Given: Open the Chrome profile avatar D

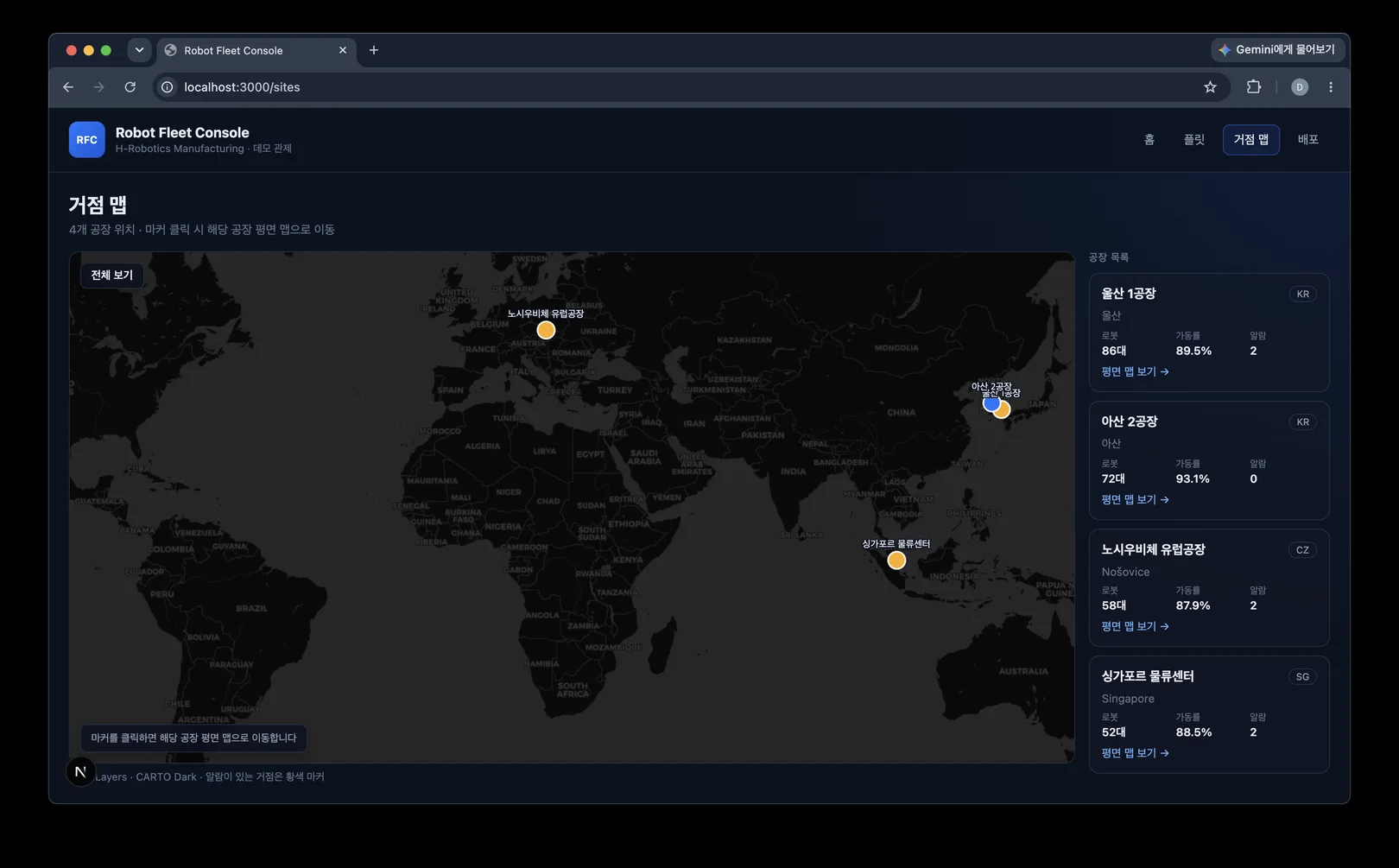Looking at the screenshot, I should [1300, 87].
